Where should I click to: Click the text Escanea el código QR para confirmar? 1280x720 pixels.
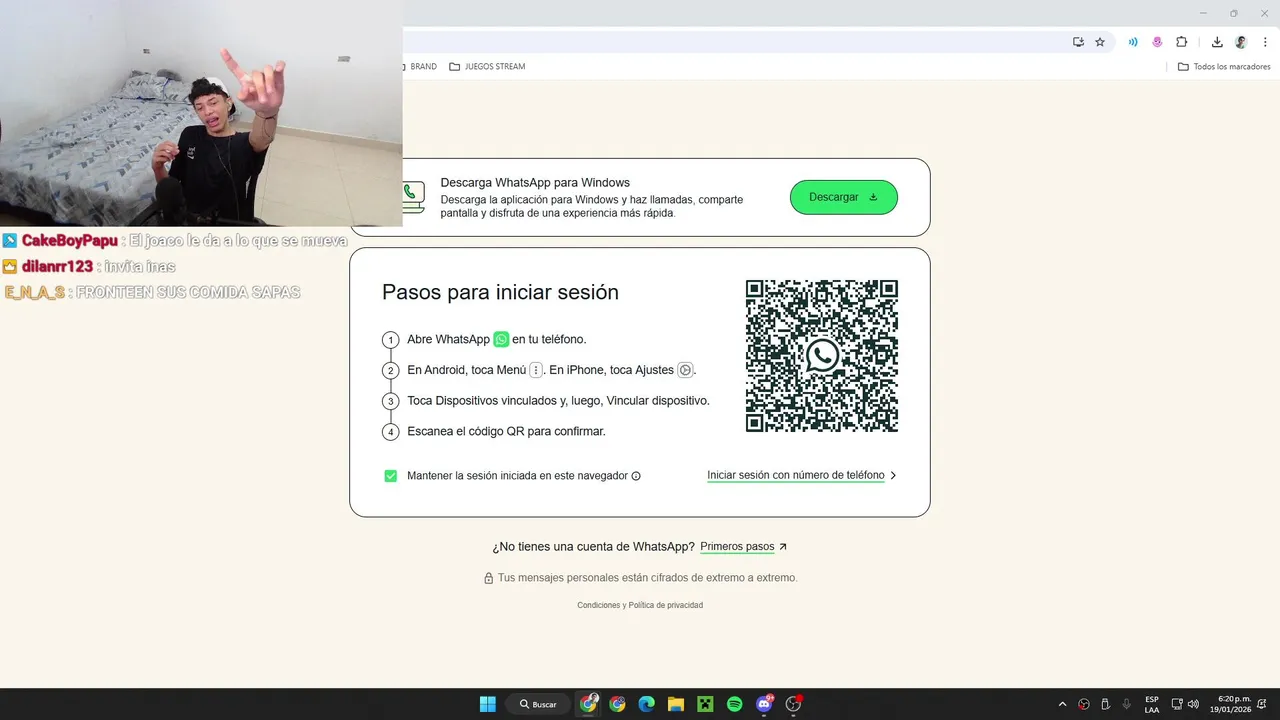[x=506, y=431]
